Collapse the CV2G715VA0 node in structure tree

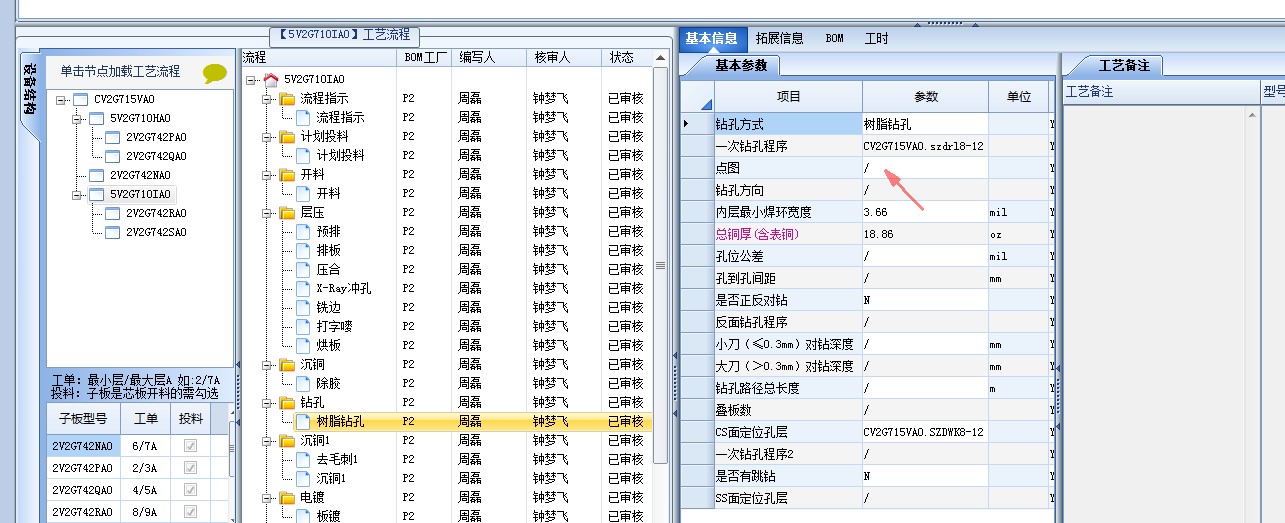[x=62, y=99]
